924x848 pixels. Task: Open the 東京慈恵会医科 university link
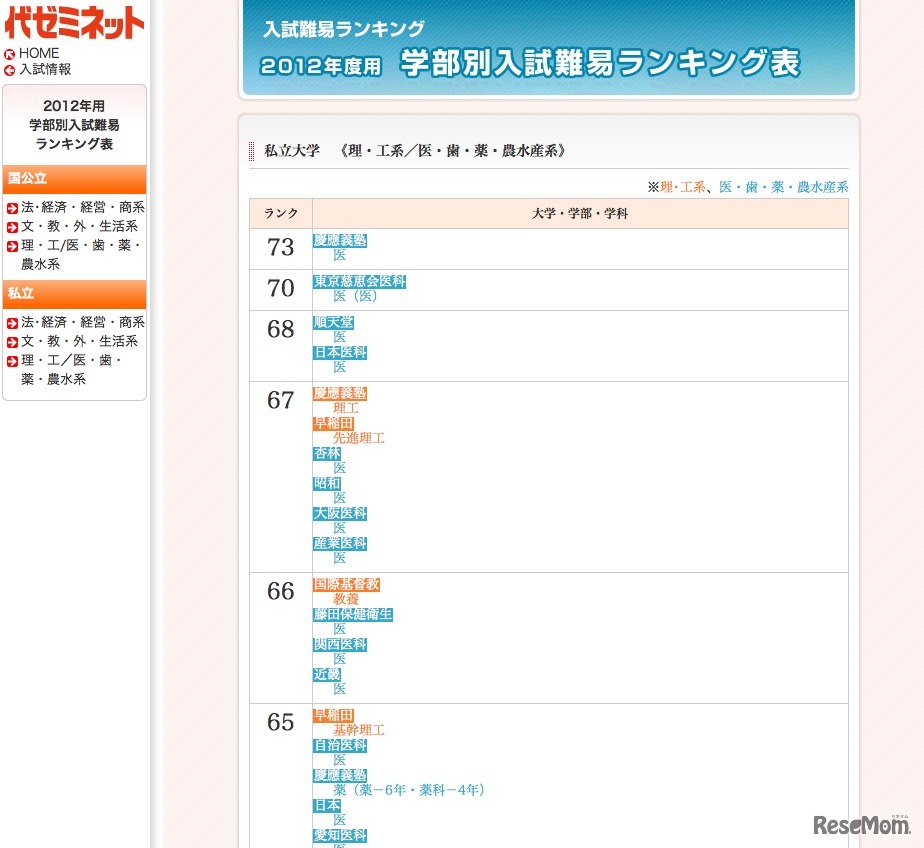tap(358, 282)
